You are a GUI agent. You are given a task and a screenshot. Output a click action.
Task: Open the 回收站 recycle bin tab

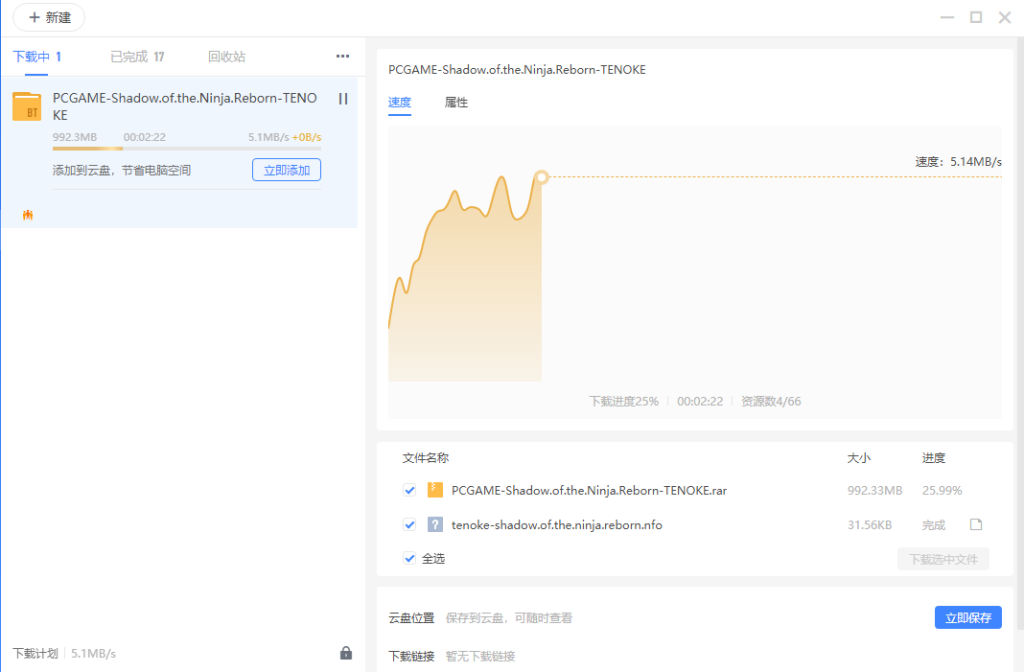(227, 57)
